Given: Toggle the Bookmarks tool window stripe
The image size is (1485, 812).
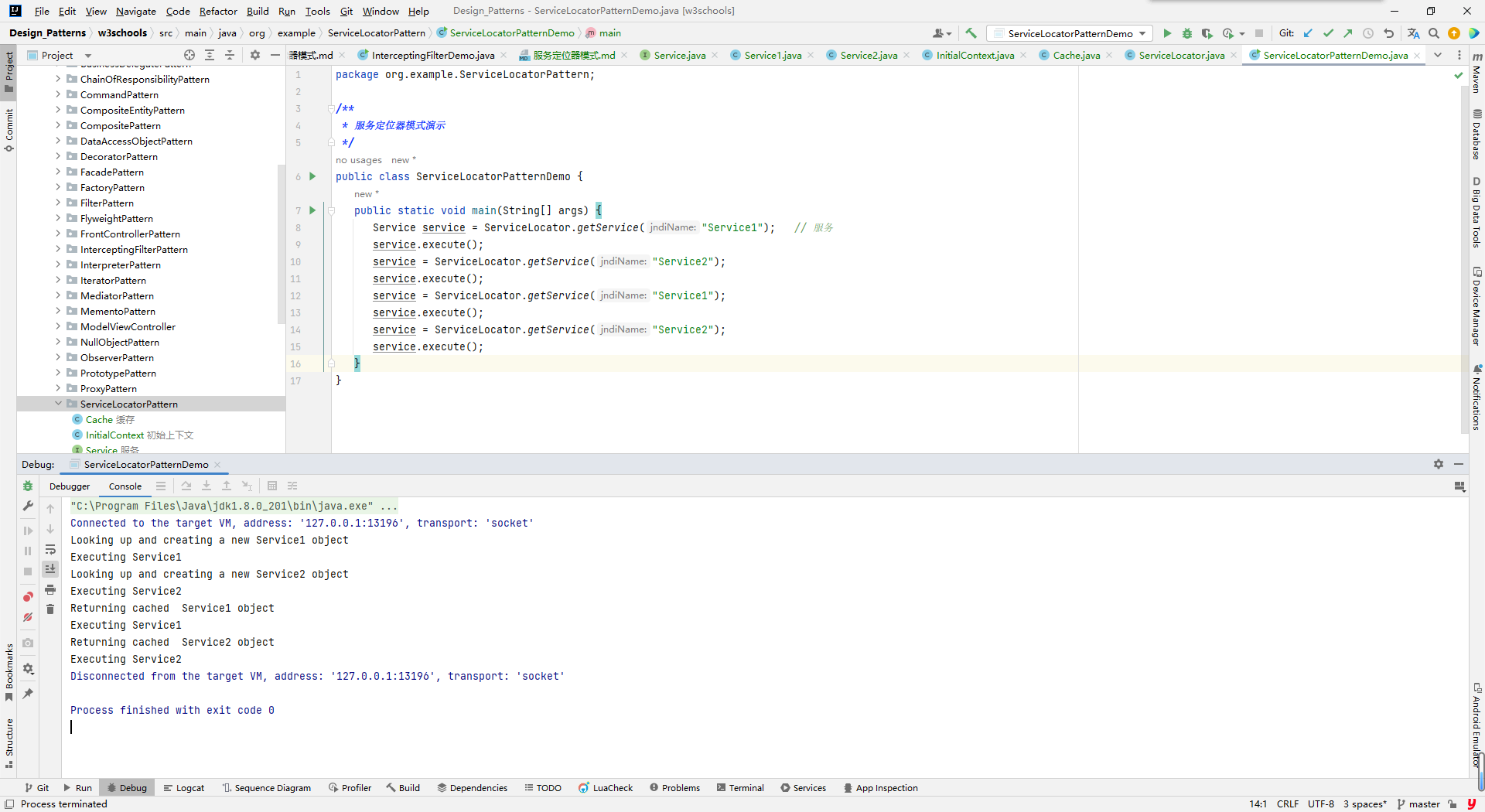Looking at the screenshot, I should point(9,672).
